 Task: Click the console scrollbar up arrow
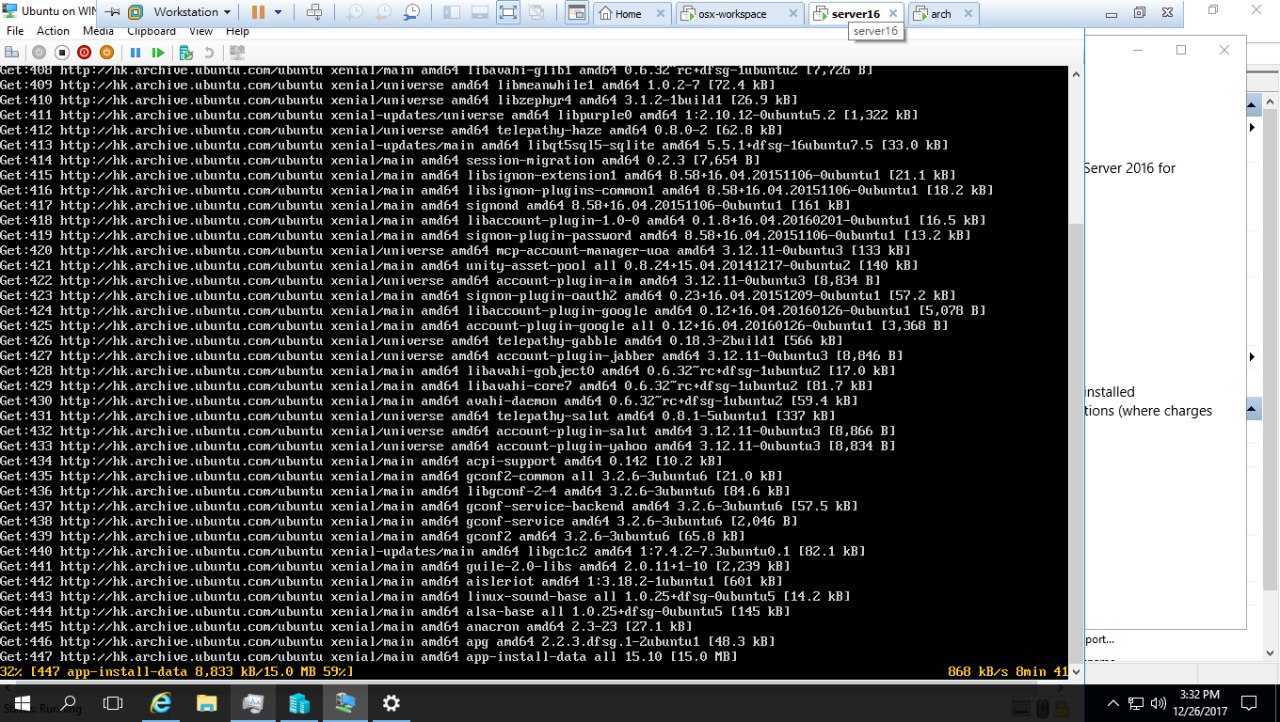point(1076,74)
